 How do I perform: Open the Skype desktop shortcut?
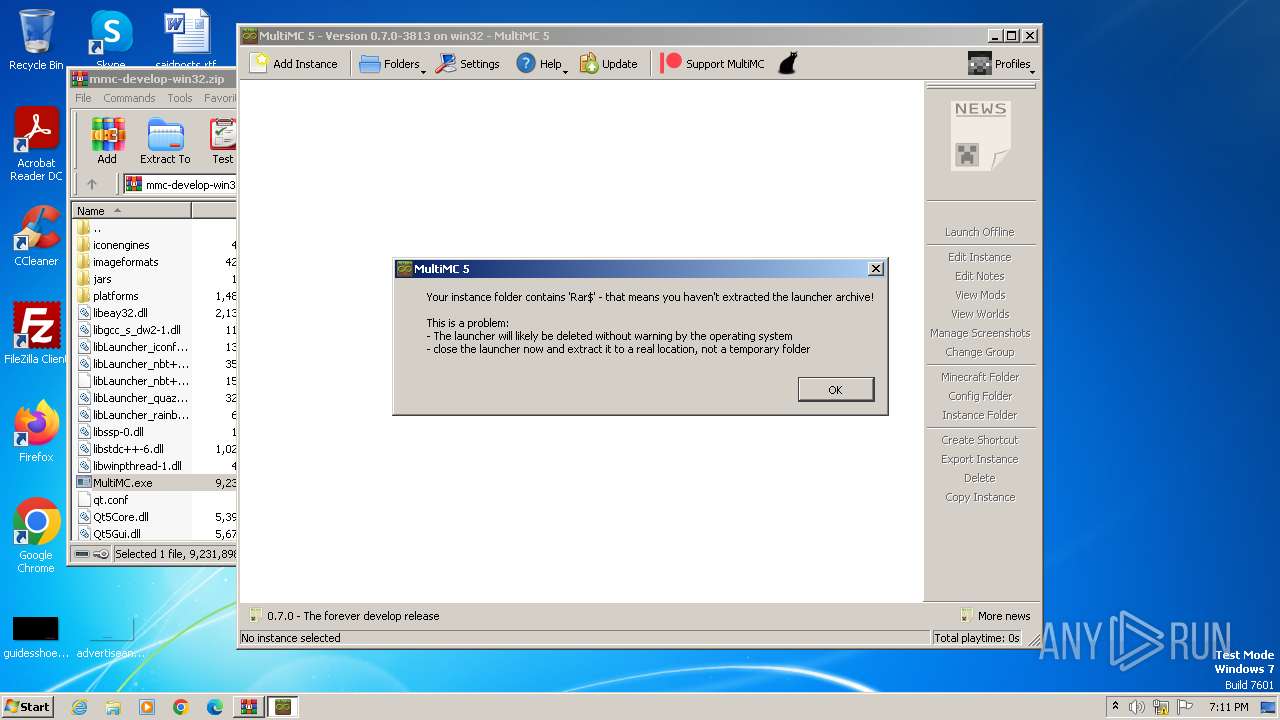pos(111,39)
